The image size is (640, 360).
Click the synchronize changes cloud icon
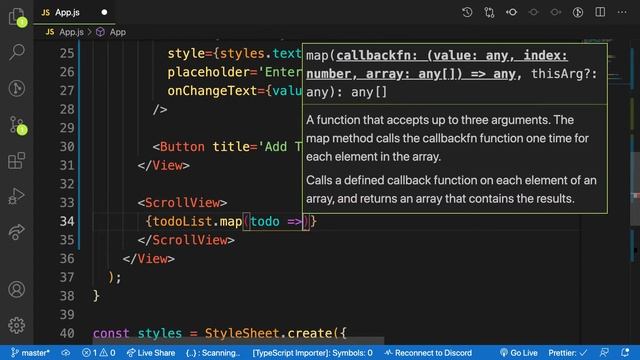tap(65, 353)
